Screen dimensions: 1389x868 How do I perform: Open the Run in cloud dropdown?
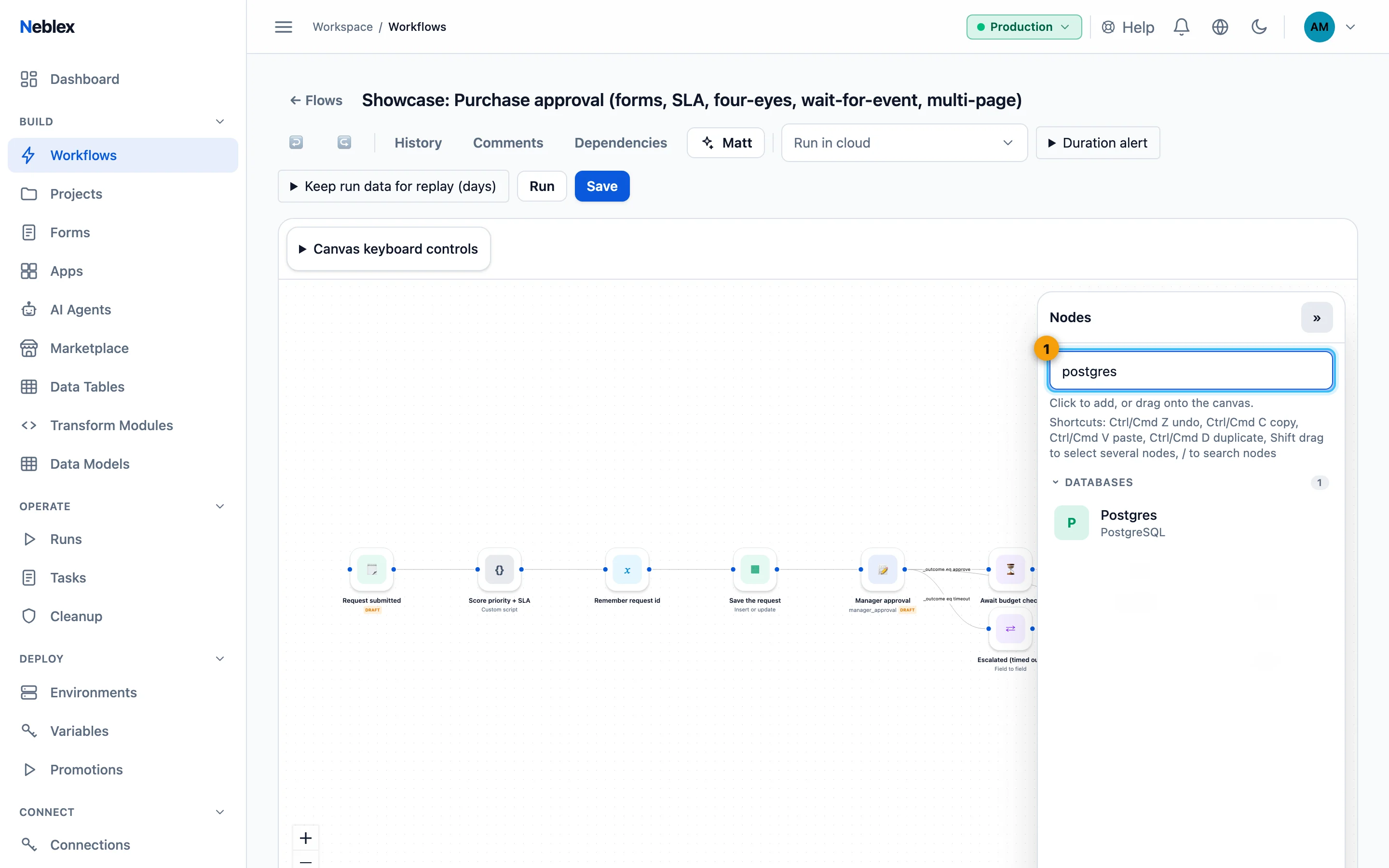[904, 143]
